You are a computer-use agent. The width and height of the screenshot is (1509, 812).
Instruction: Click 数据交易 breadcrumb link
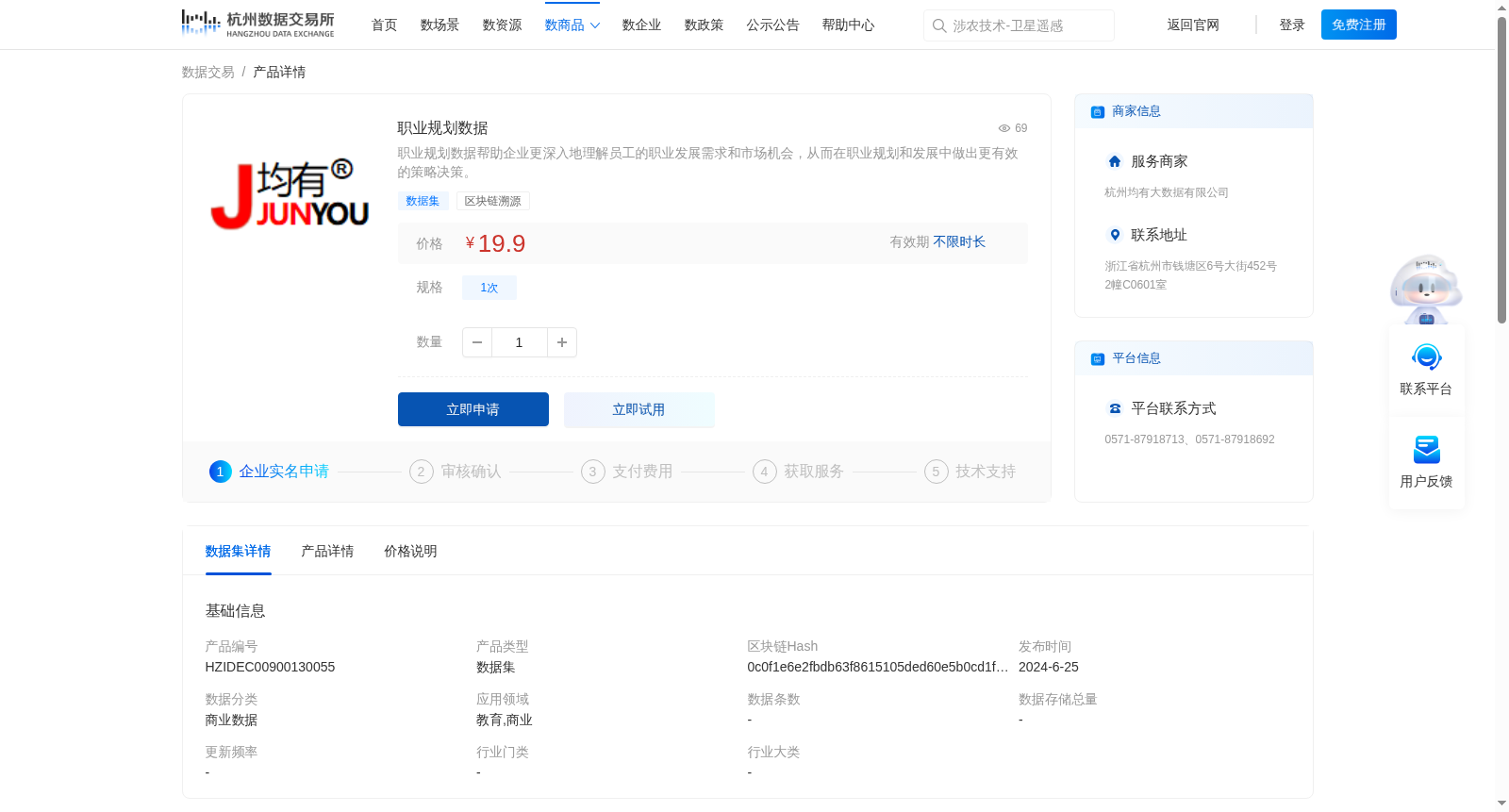tap(208, 73)
